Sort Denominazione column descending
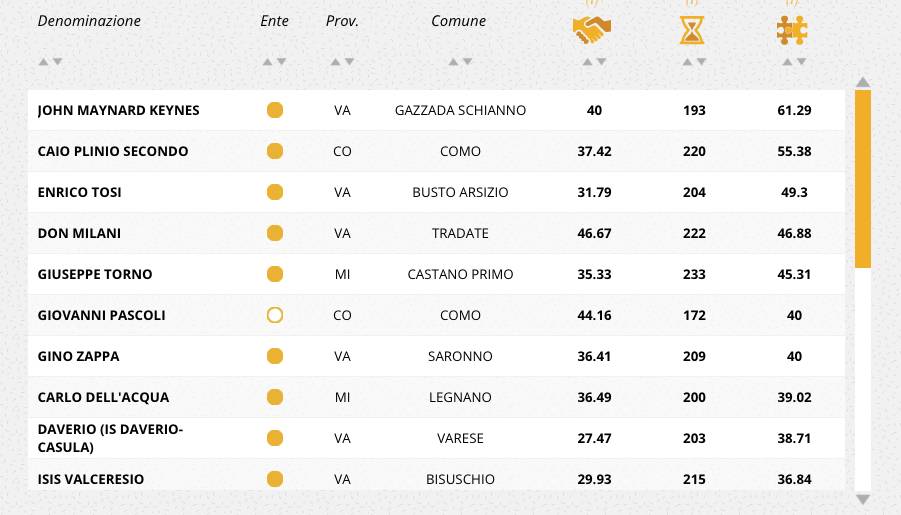 [x=57, y=62]
